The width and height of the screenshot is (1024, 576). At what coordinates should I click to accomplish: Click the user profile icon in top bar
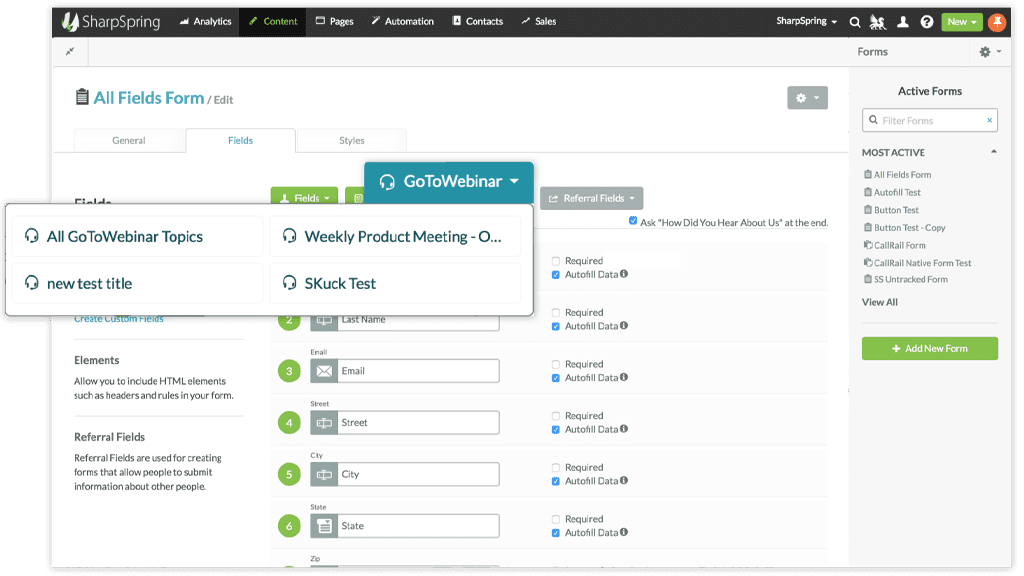903,22
